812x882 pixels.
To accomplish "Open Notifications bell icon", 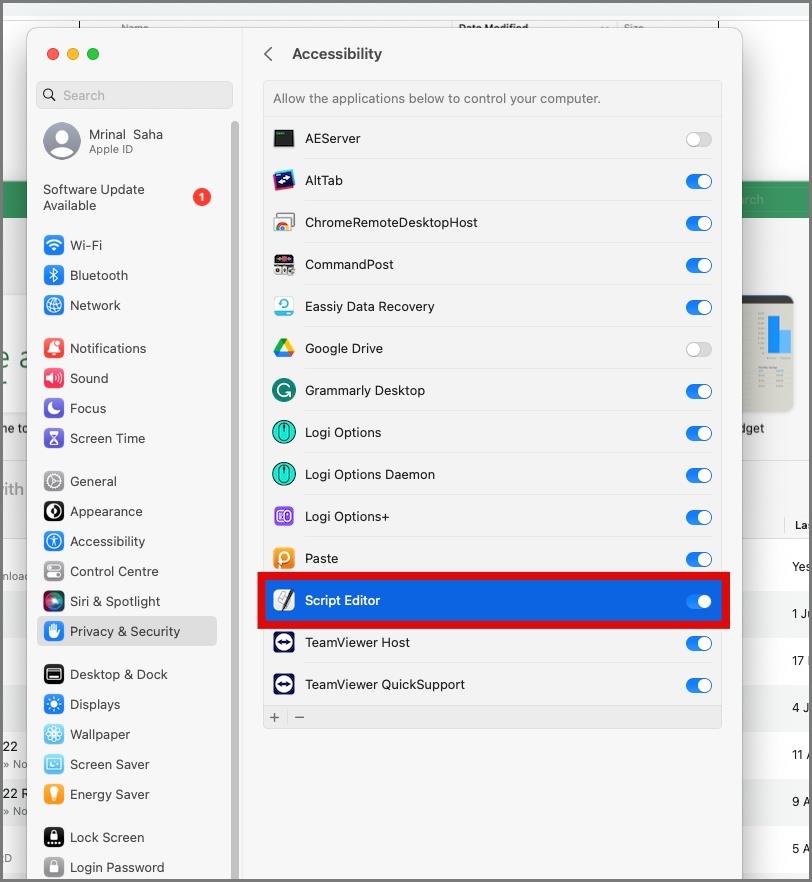I will (53, 348).
